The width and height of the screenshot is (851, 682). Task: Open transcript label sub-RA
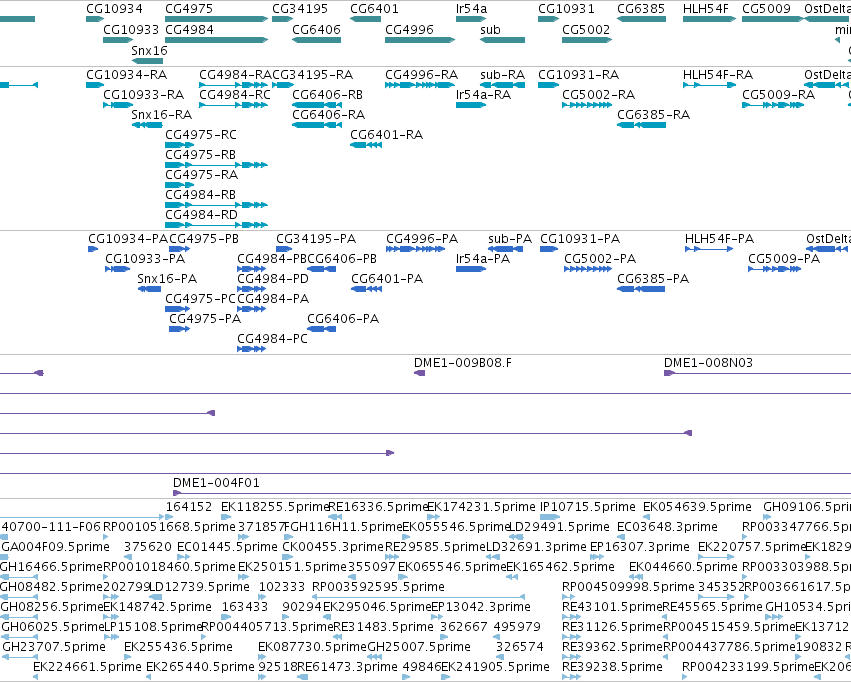tap(503, 74)
